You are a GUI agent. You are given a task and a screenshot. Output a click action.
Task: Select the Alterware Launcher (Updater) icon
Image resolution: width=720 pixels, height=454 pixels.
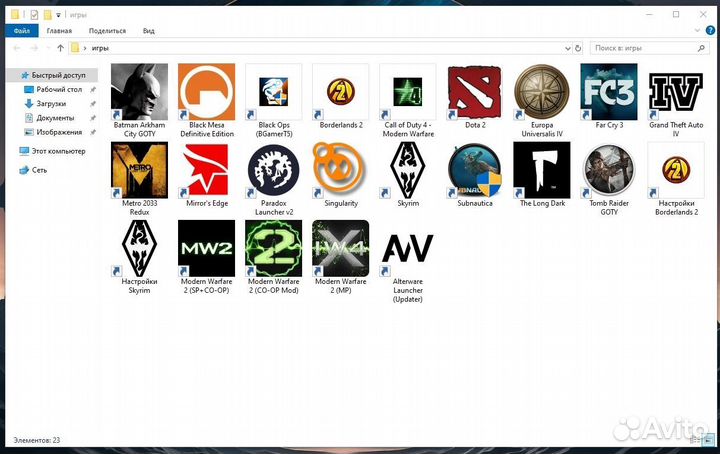(407, 247)
